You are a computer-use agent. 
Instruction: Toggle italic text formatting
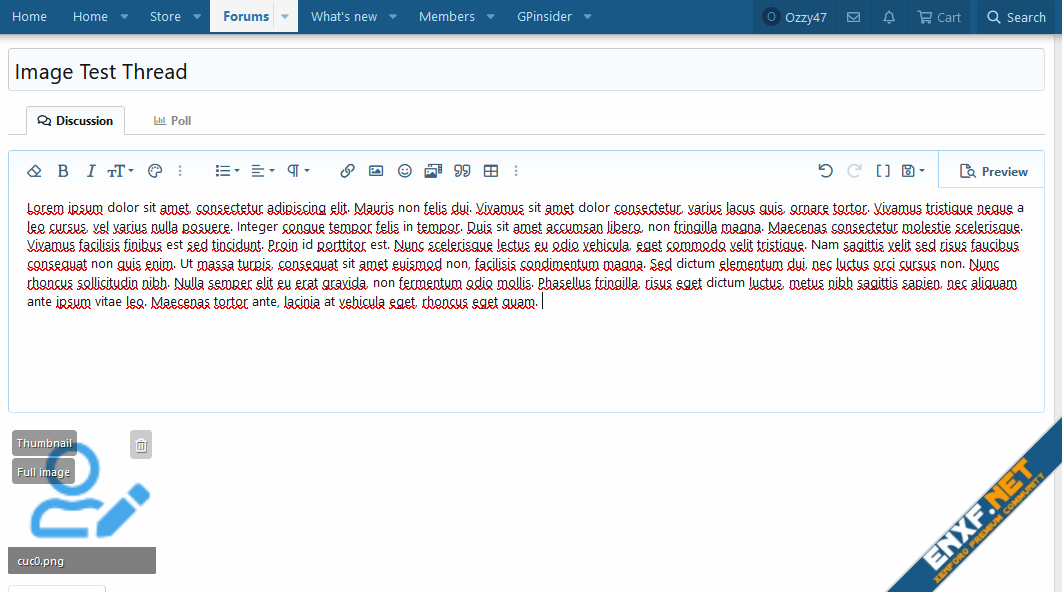click(x=91, y=171)
